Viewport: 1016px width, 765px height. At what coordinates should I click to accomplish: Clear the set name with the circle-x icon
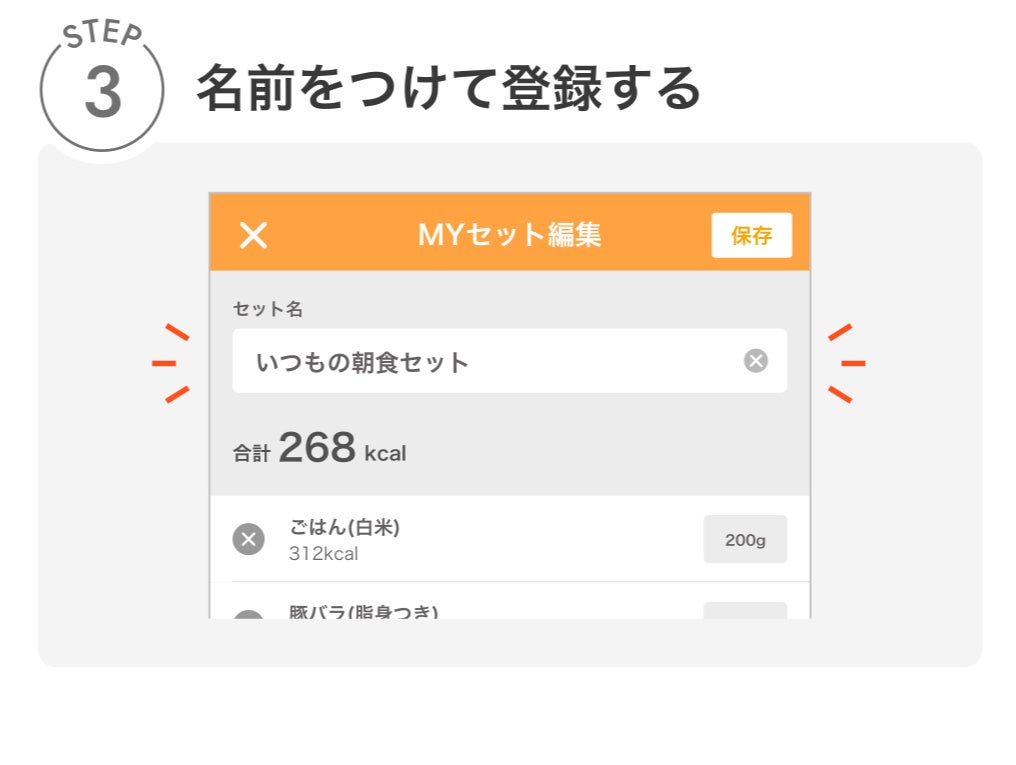pyautogui.click(x=756, y=361)
